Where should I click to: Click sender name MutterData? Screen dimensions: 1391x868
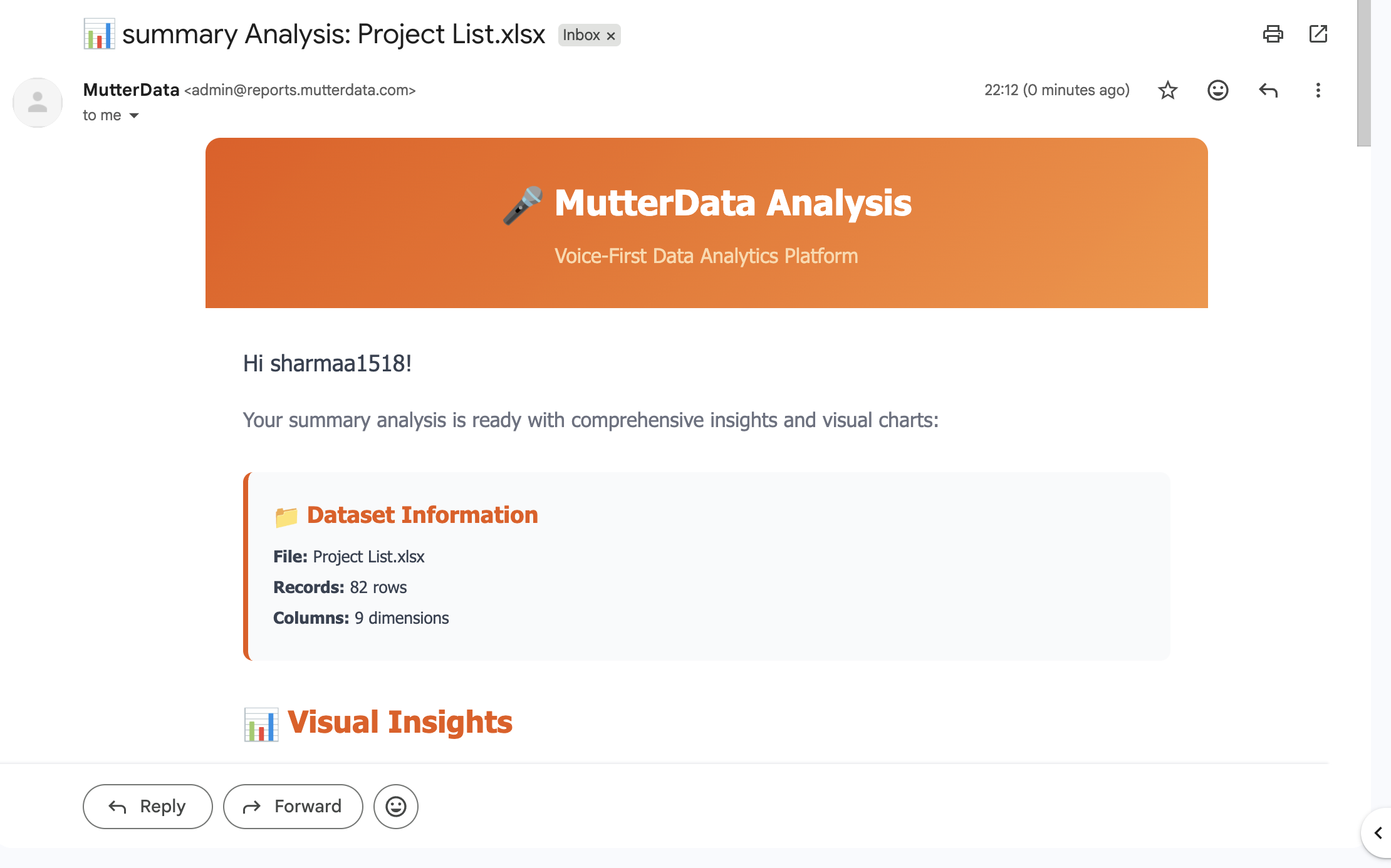coord(131,90)
